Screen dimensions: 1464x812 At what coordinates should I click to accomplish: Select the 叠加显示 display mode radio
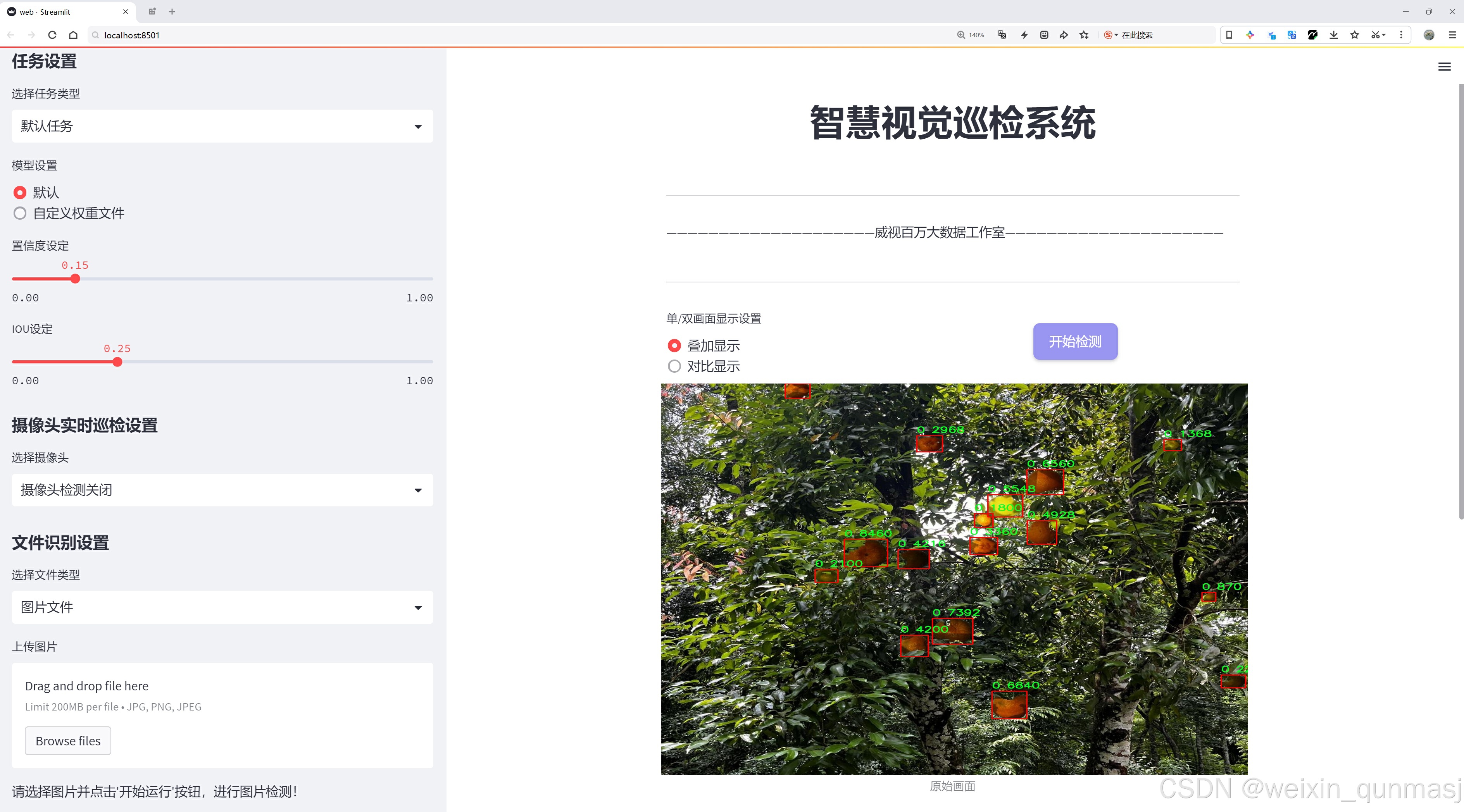click(674, 346)
